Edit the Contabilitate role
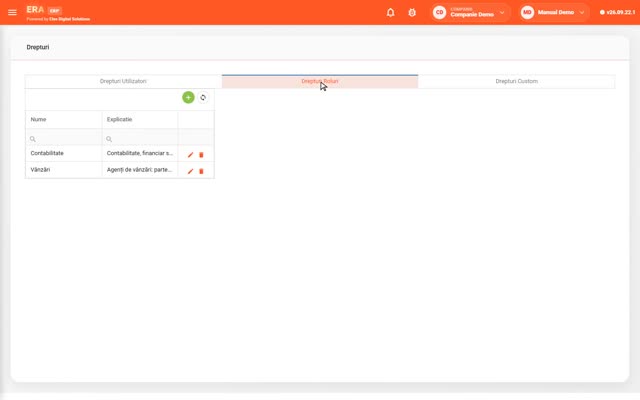Viewport: 640px width, 400px height. coord(190,155)
